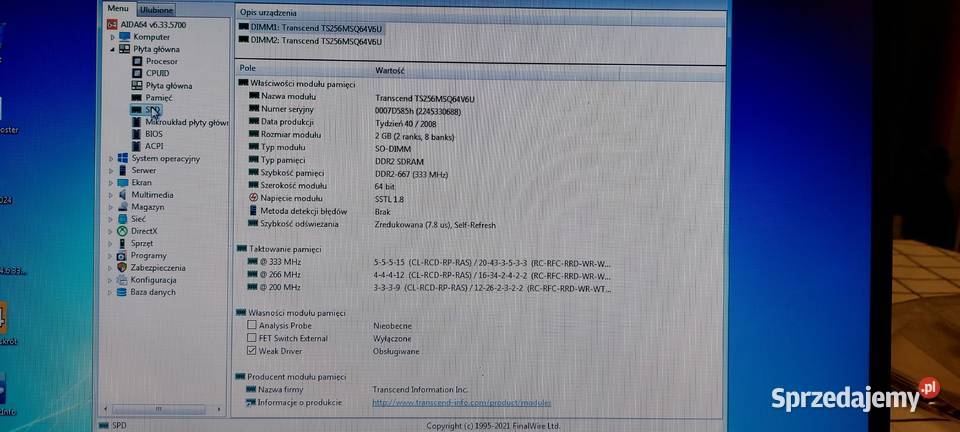Click the Magazyn storage icon

(122, 207)
